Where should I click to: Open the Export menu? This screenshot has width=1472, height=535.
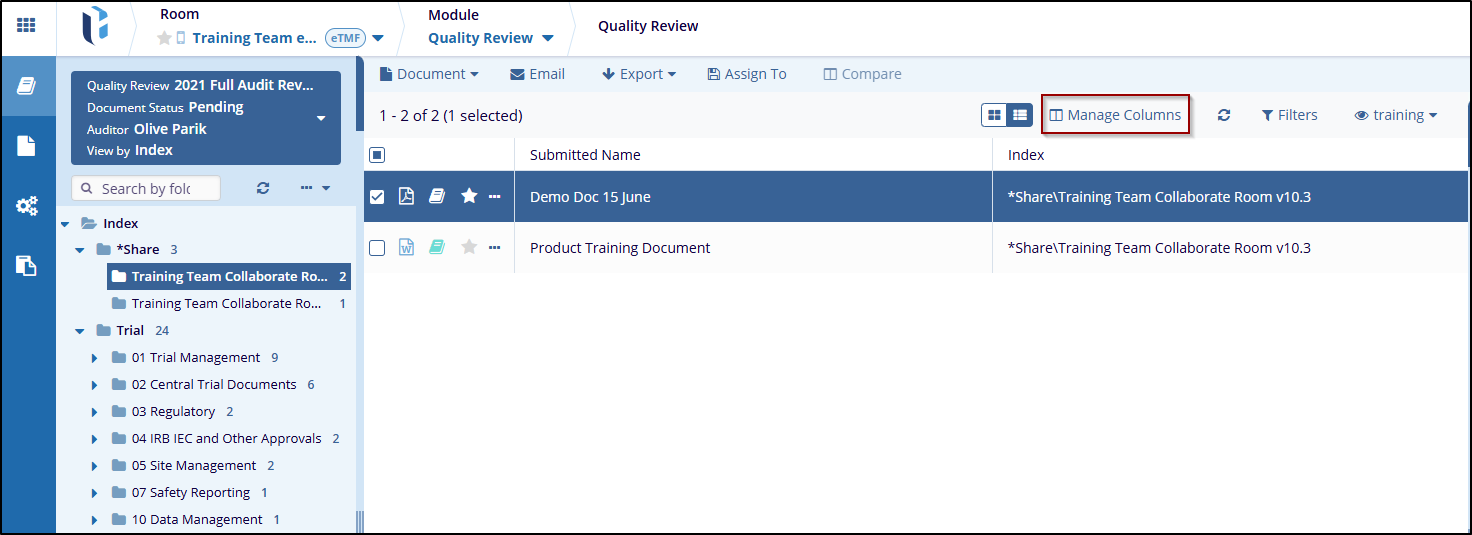(x=639, y=74)
